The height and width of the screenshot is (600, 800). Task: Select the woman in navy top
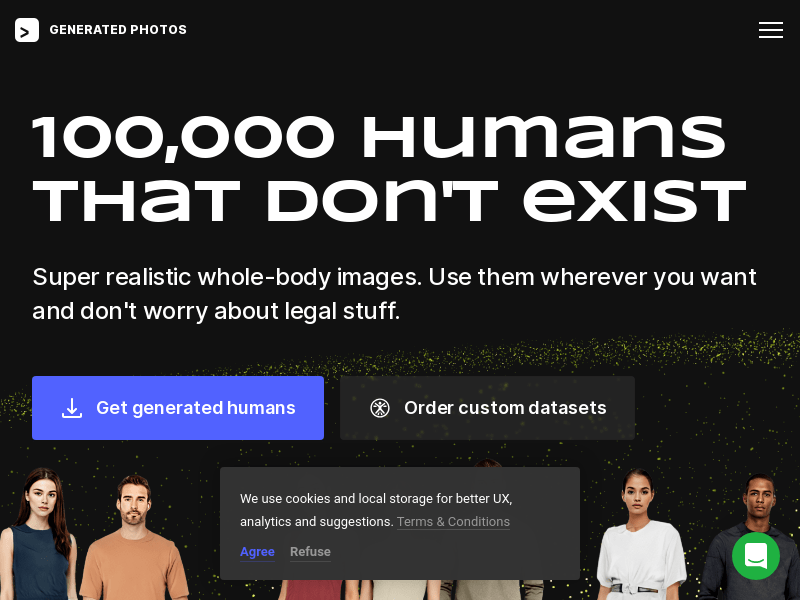38,534
